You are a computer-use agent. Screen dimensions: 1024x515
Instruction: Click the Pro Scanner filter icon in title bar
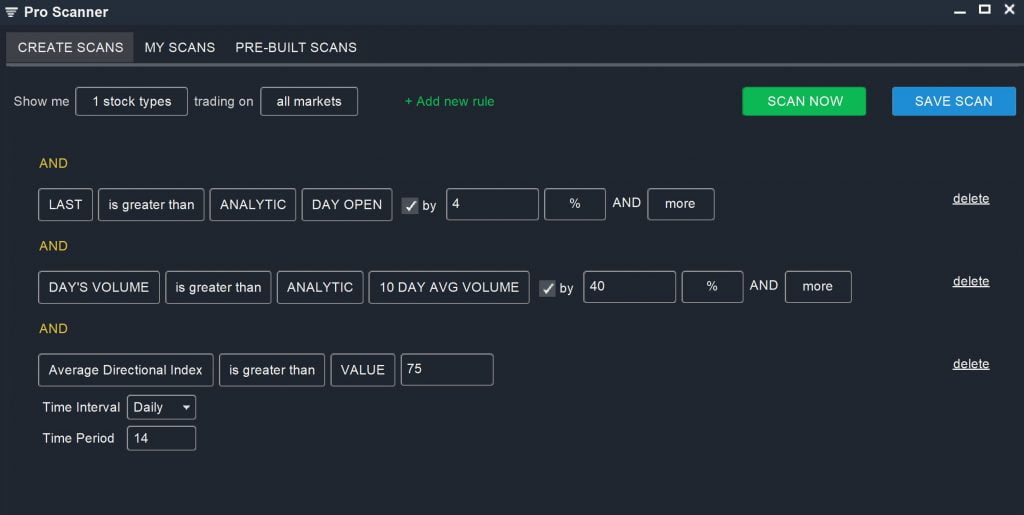point(11,12)
